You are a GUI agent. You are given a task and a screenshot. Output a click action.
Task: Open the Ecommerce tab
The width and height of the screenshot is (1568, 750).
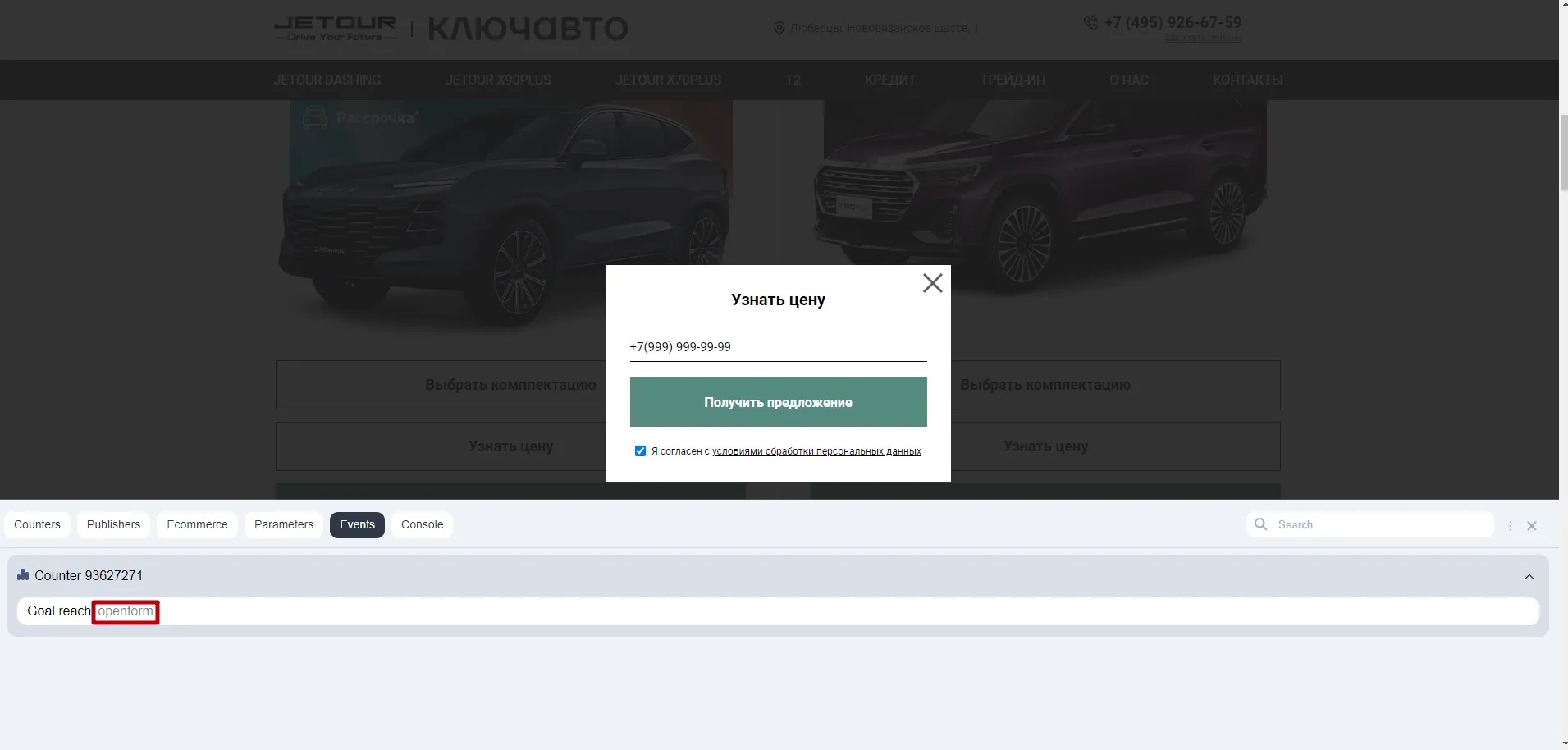pos(197,525)
